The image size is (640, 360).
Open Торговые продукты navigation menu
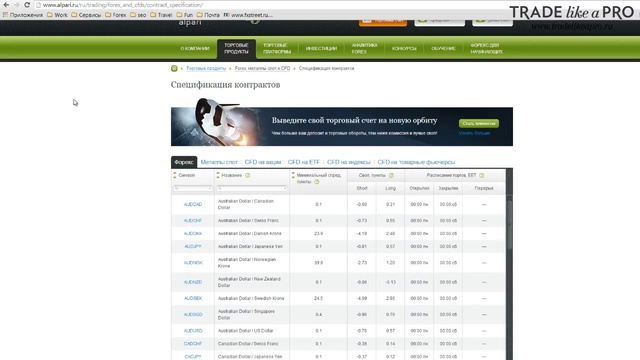pos(236,49)
